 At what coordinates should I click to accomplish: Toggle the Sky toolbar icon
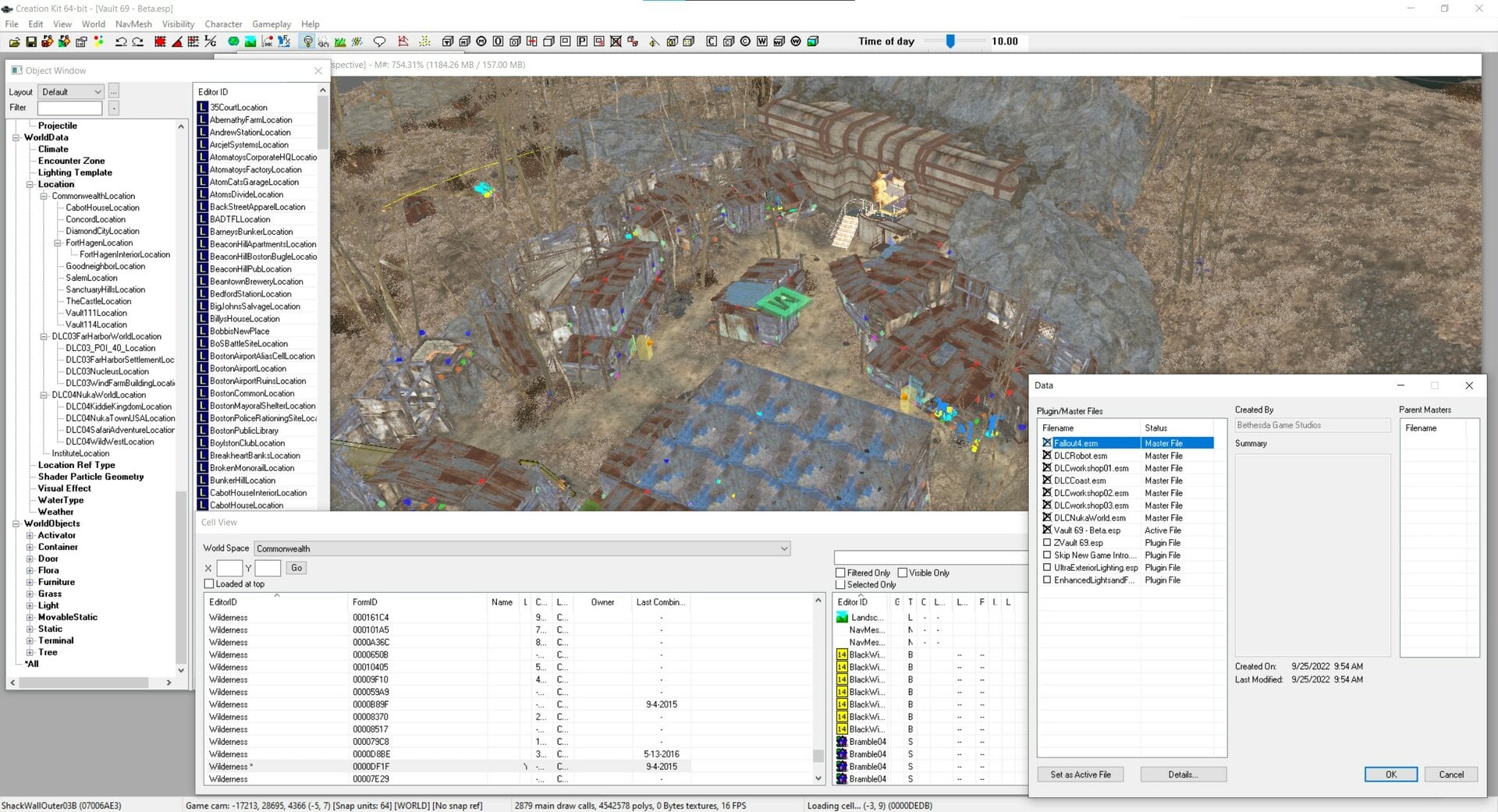[x=324, y=41]
